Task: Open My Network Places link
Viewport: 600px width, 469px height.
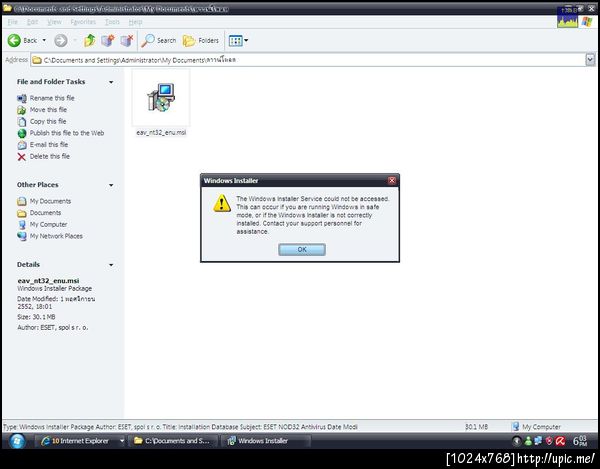Action: pyautogui.click(x=56, y=236)
